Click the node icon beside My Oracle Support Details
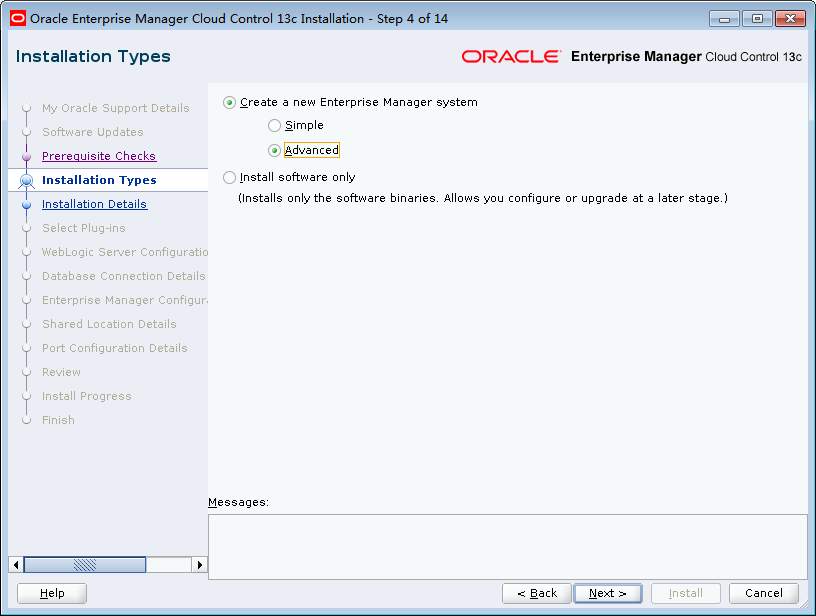This screenshot has height=616, width=816. pos(27,108)
